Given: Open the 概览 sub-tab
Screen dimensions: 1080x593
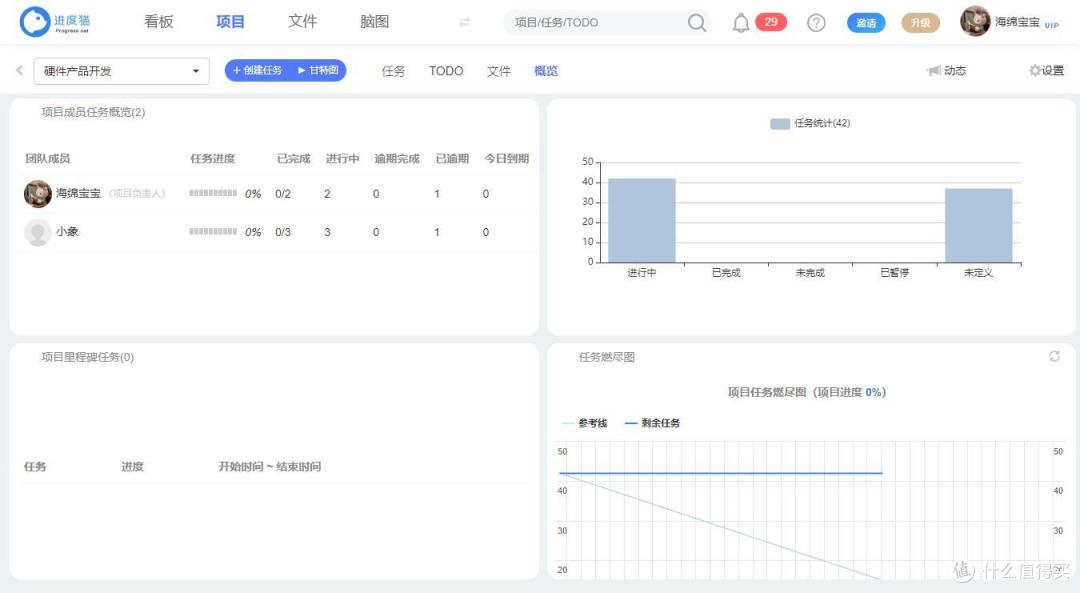Looking at the screenshot, I should (546, 71).
